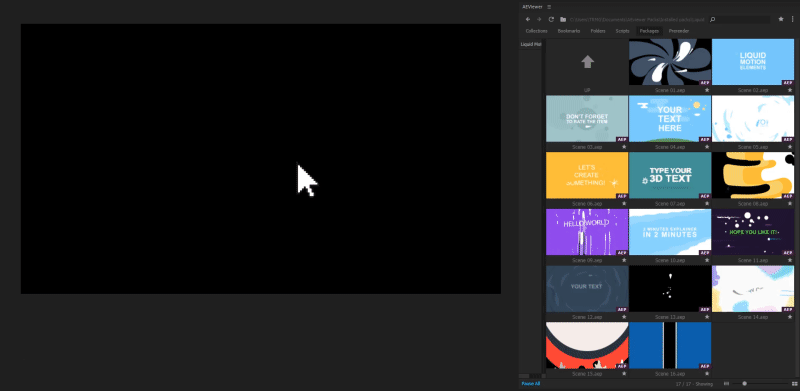The image size is (800, 391).
Task: Toggle favorite star on Scene 01.aep
Action: coord(707,90)
